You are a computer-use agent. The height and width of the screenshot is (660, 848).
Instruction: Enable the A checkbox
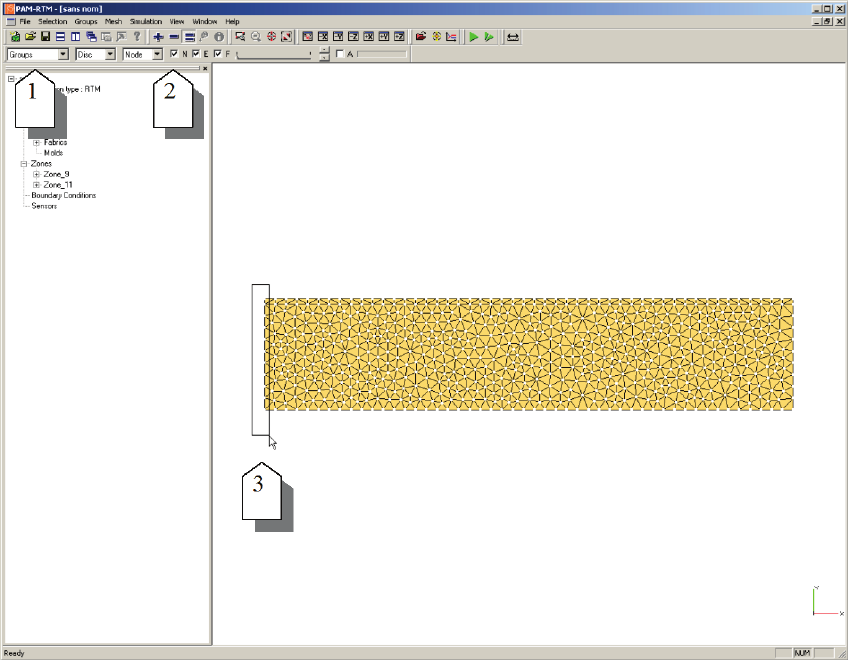coord(340,54)
